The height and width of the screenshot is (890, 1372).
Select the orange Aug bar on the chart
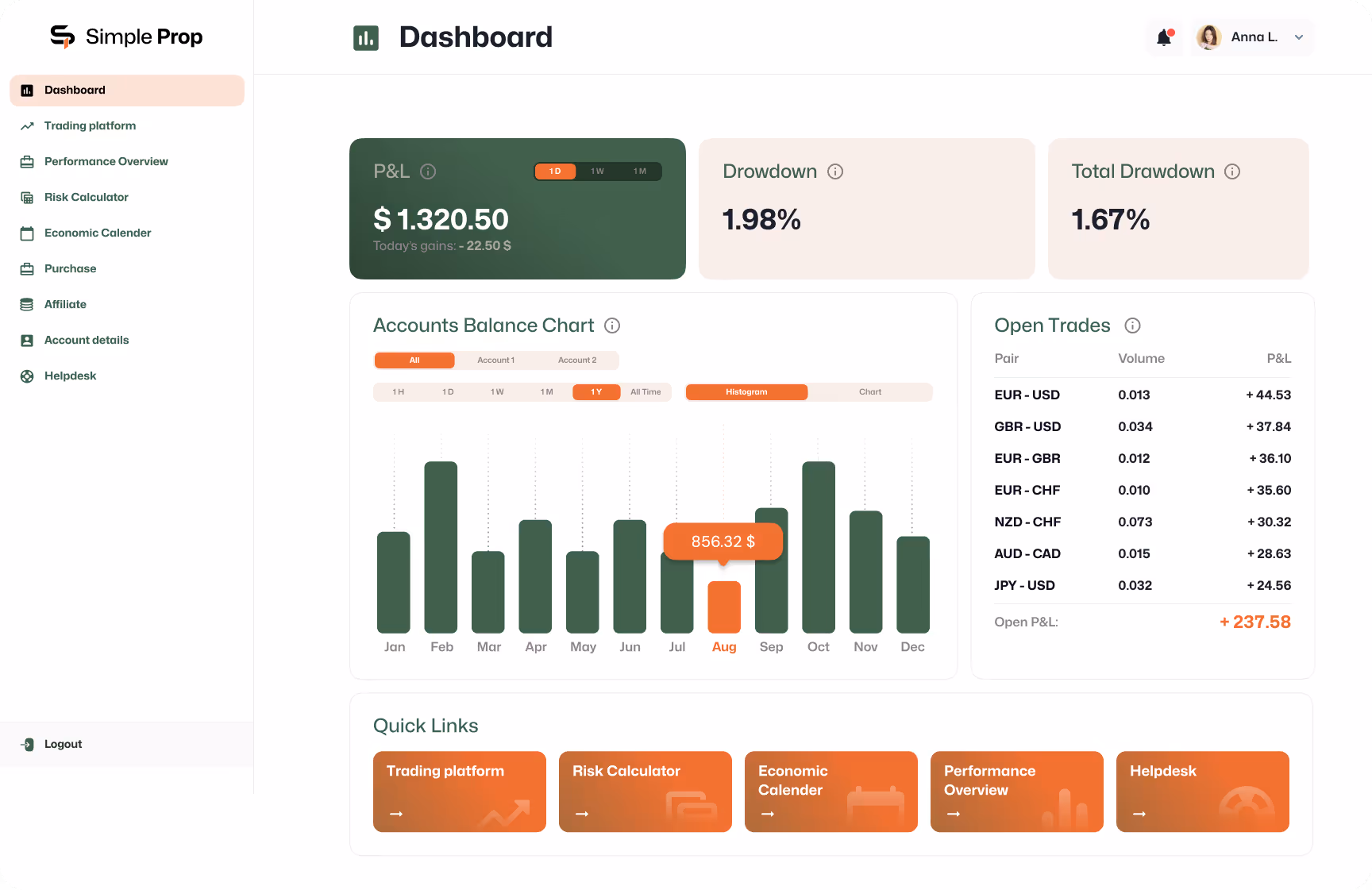pos(724,607)
